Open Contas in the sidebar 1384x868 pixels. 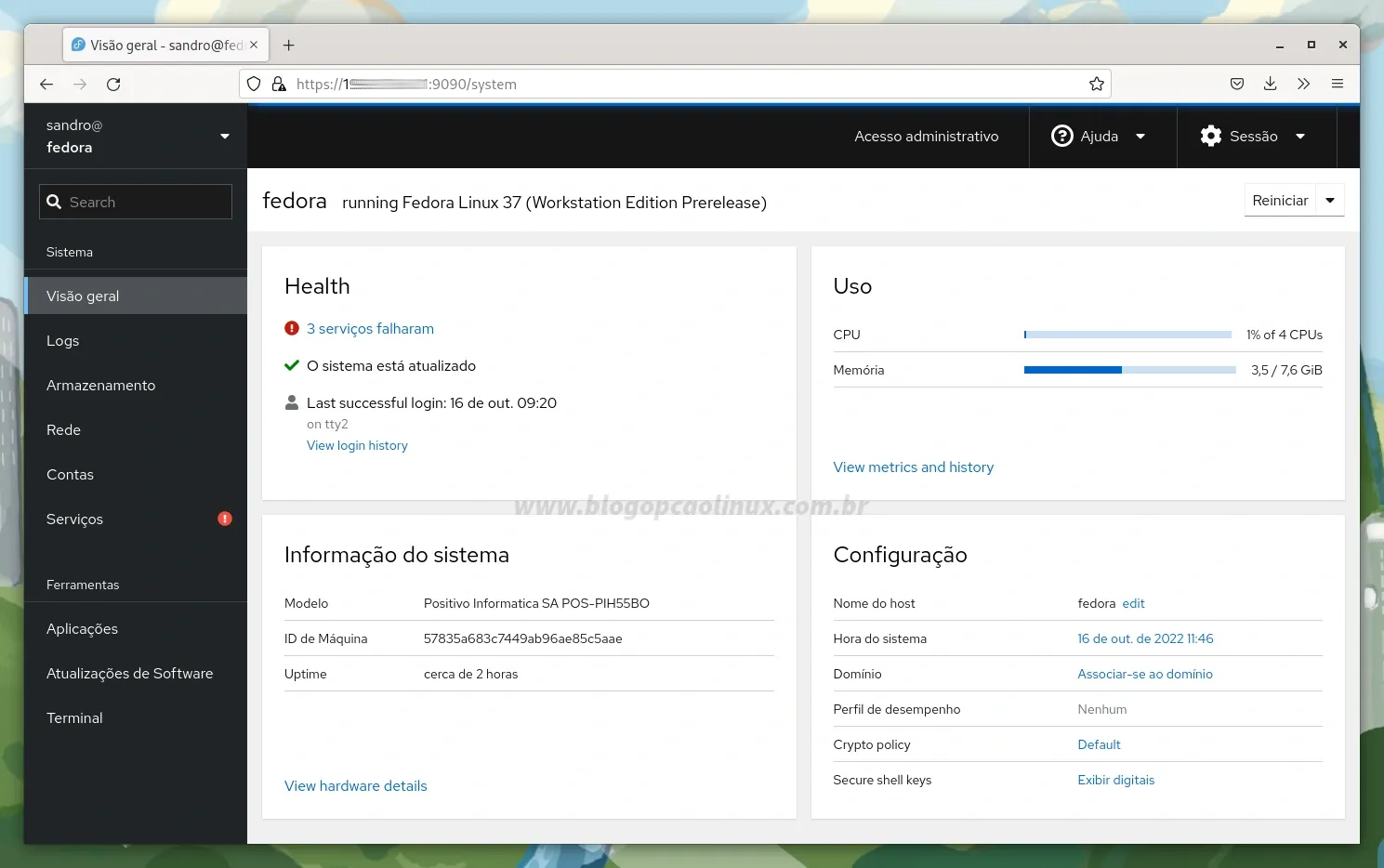pyautogui.click(x=136, y=474)
